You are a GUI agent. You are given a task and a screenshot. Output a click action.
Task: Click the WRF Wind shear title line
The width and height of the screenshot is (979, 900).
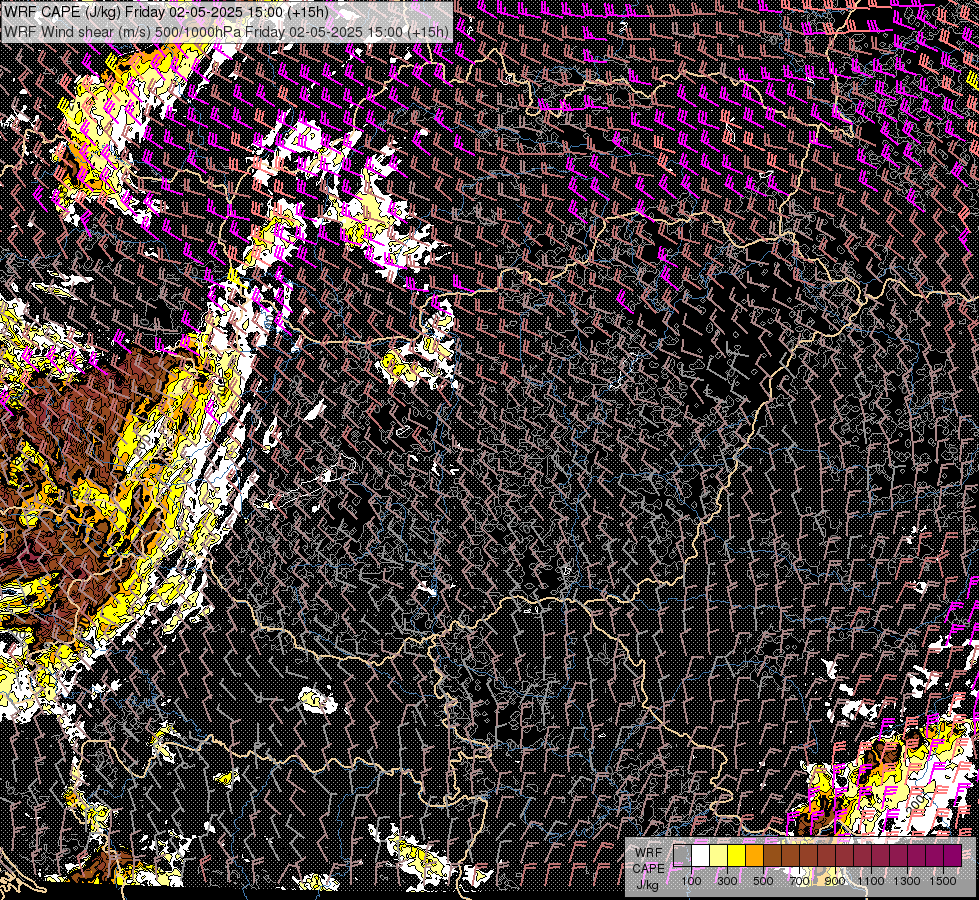tap(226, 31)
